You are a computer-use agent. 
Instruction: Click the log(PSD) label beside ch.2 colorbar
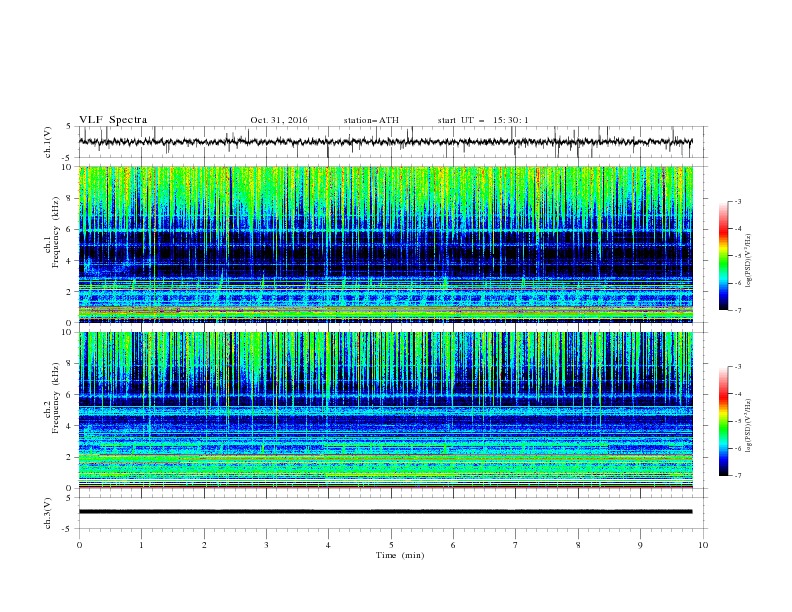pyautogui.click(x=748, y=426)
